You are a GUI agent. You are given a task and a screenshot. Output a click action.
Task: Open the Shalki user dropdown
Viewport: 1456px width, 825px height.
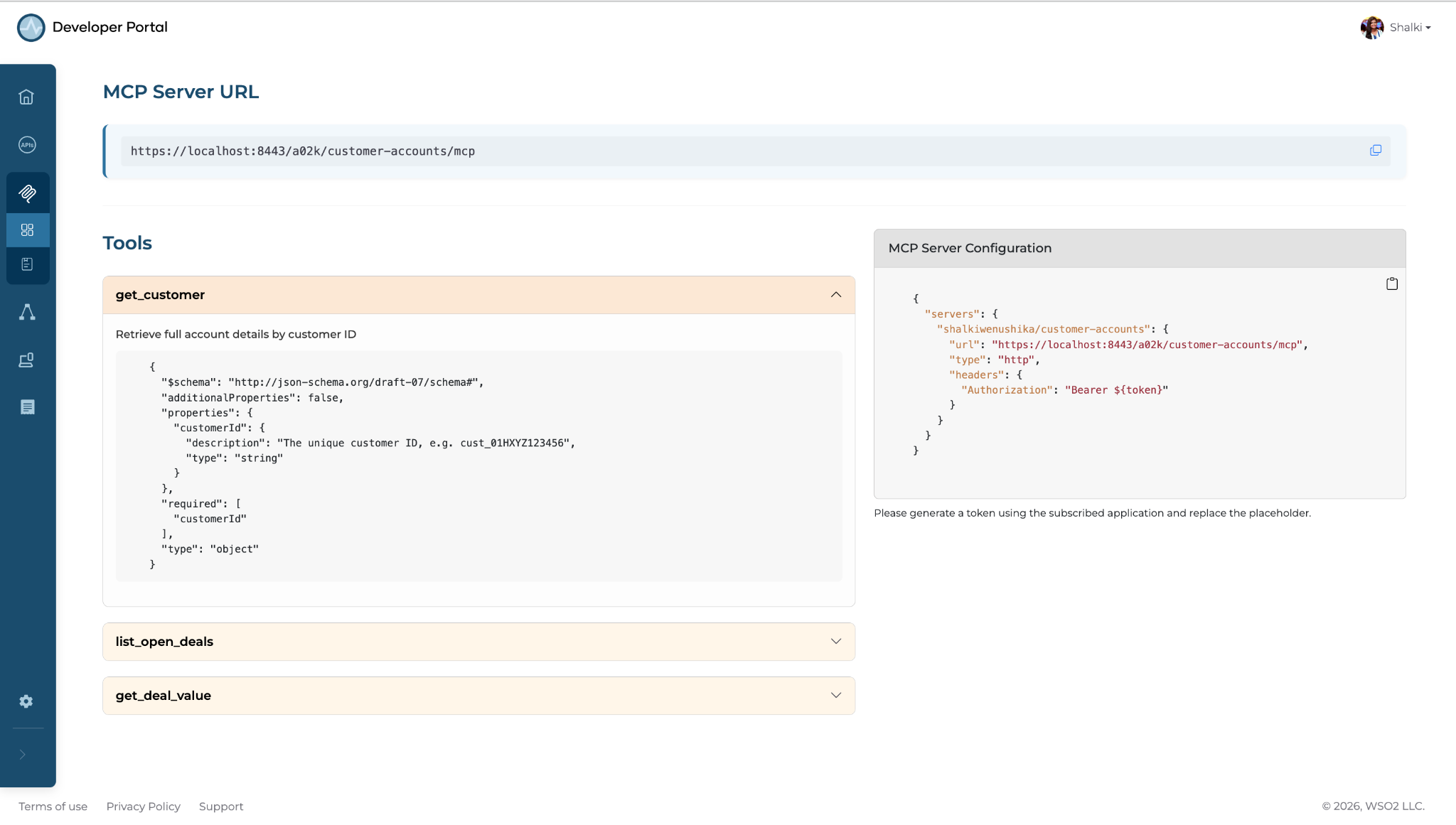[1410, 28]
